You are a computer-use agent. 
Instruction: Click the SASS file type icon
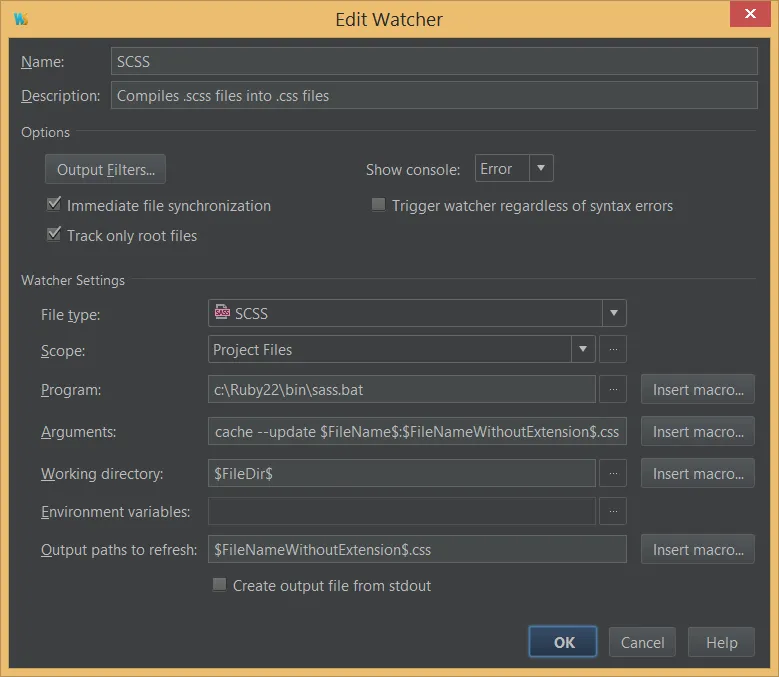click(x=222, y=312)
